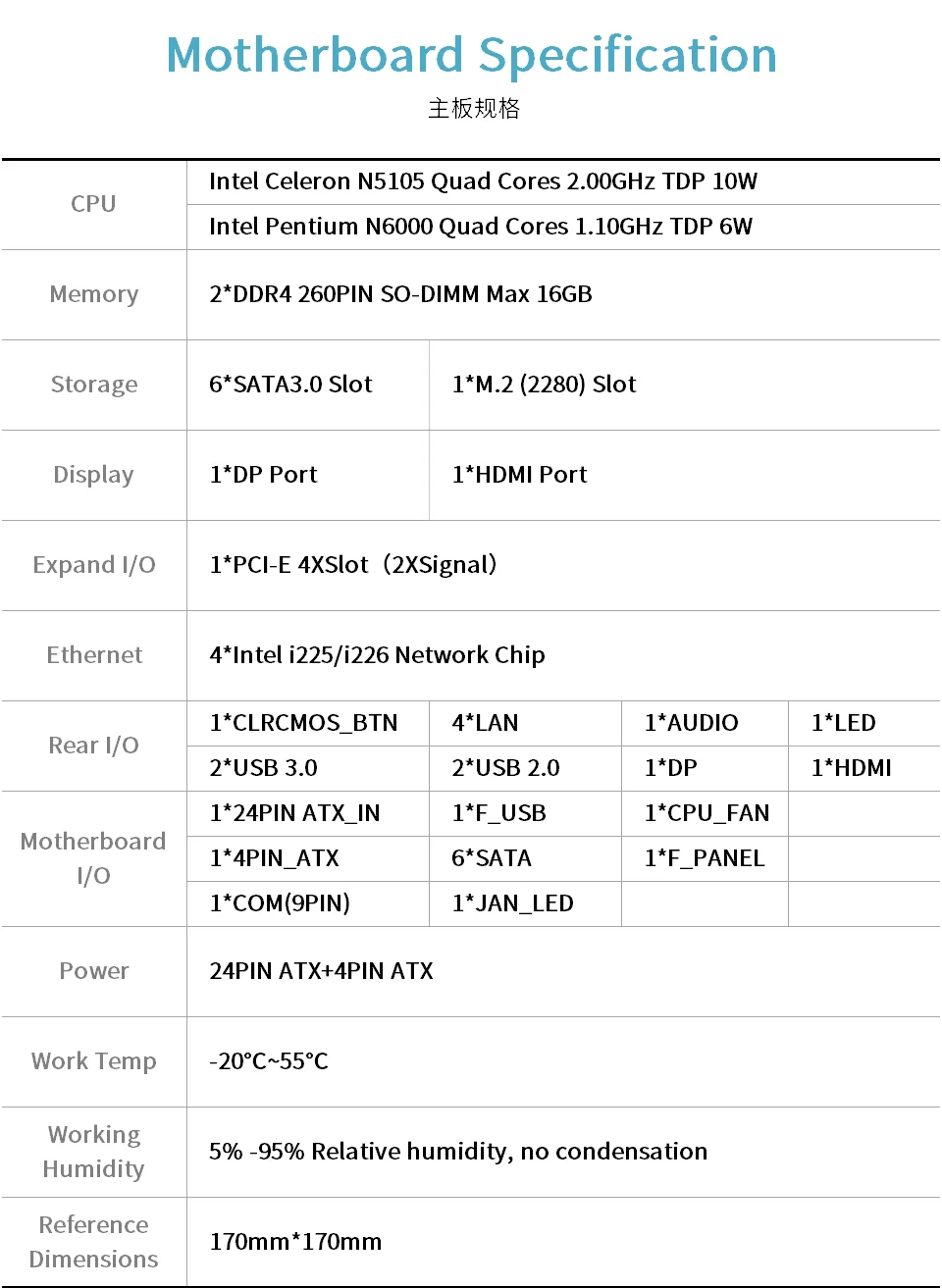This screenshot has height=1288, width=942.
Task: Click the 1*HDMI Port display cell
Action: 519,475
